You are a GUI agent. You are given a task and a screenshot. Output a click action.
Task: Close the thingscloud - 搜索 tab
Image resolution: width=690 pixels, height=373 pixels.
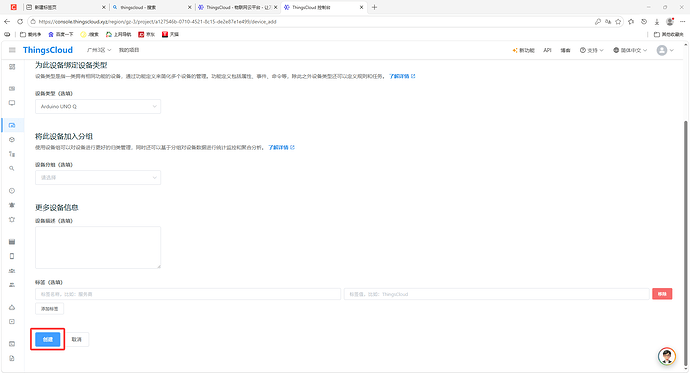click(190, 7)
